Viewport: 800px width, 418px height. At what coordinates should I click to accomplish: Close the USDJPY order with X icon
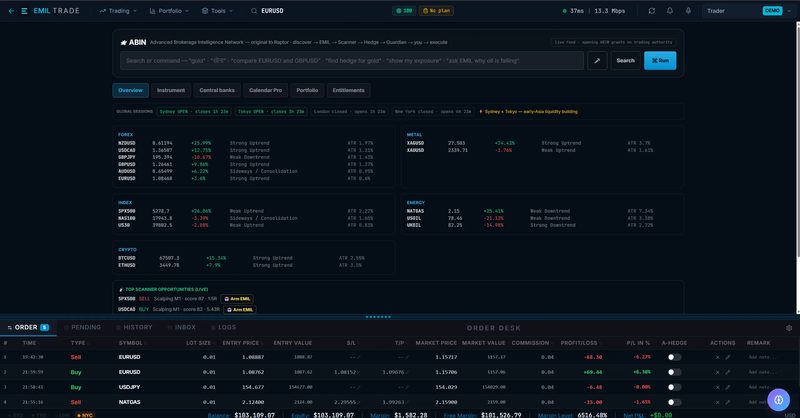click(x=717, y=387)
